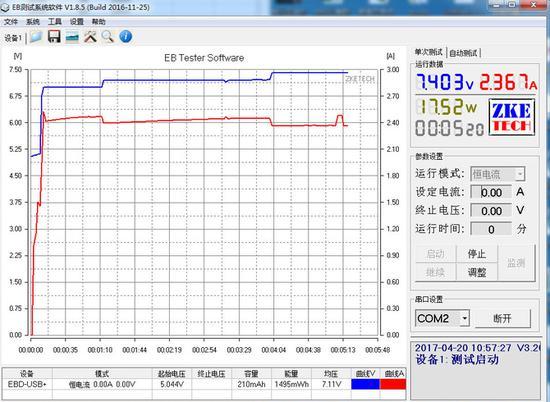550x402 pixels.
Task: Click the 启动 start button
Action: click(x=435, y=254)
